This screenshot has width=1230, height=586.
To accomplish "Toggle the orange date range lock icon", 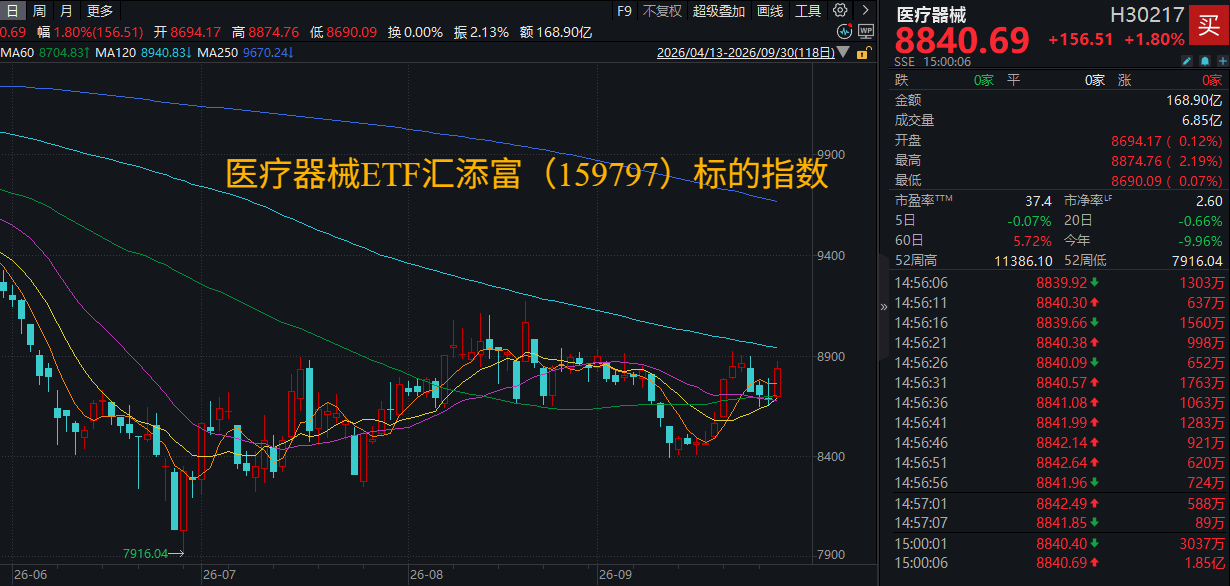I will pyautogui.click(x=863, y=52).
